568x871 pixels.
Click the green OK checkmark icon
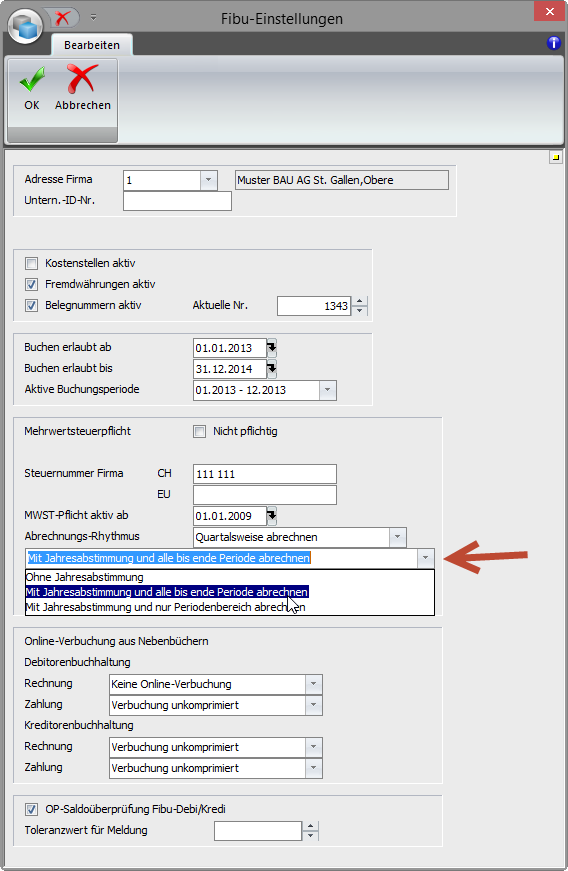(x=32, y=79)
